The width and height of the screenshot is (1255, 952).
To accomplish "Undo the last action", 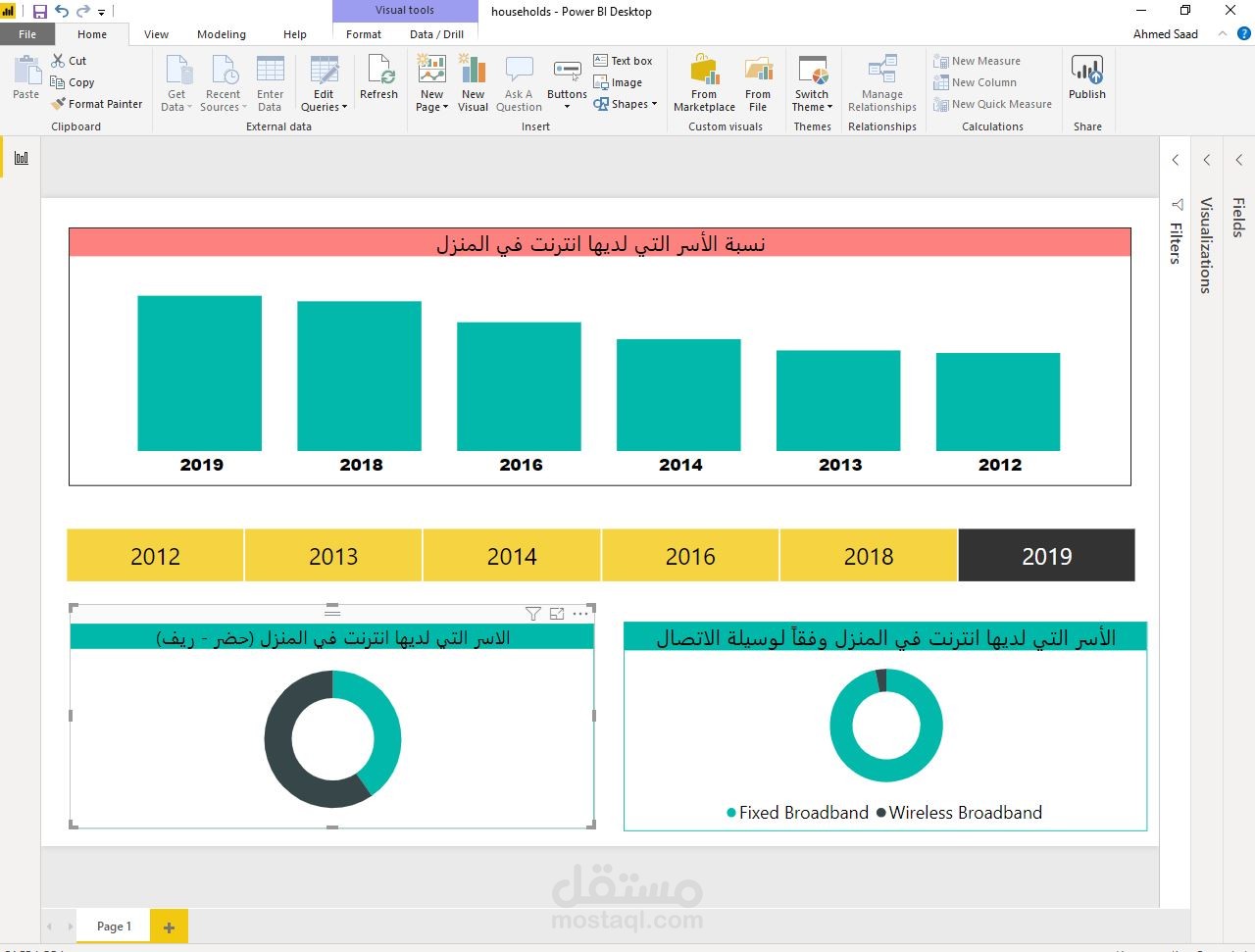I will click(62, 12).
